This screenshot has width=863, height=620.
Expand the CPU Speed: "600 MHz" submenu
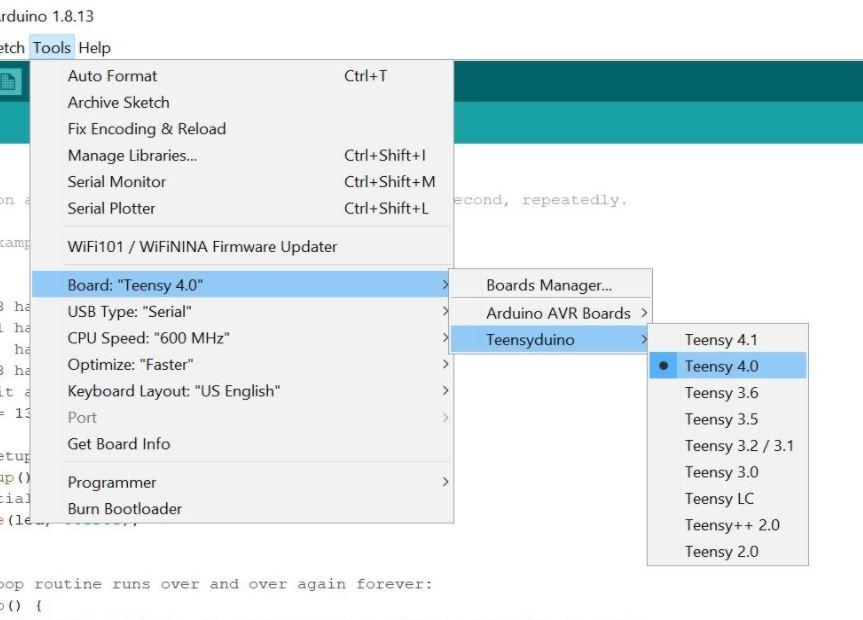click(242, 338)
